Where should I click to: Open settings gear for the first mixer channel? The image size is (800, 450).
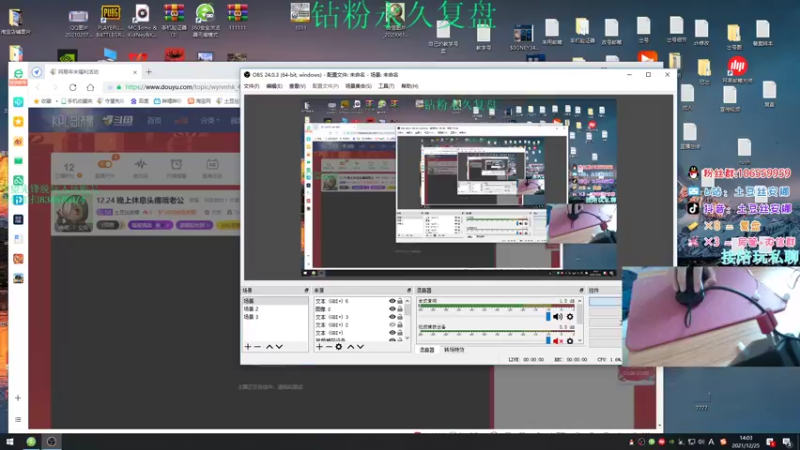pyautogui.click(x=570, y=317)
